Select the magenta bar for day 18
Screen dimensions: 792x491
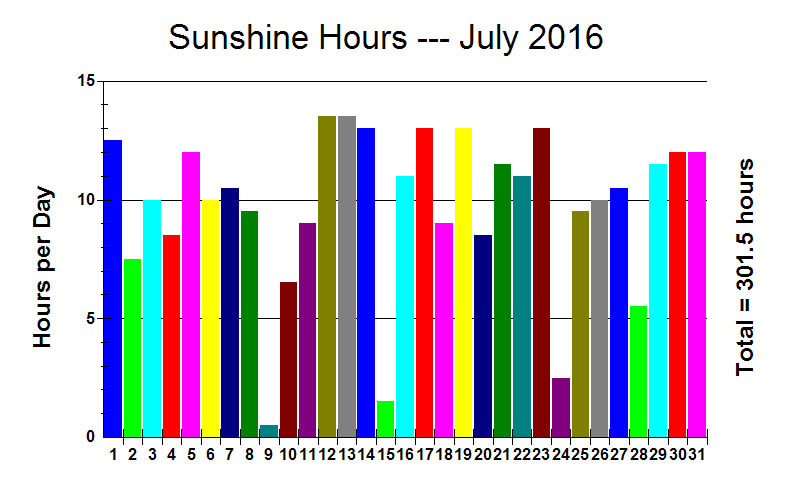[x=444, y=330]
